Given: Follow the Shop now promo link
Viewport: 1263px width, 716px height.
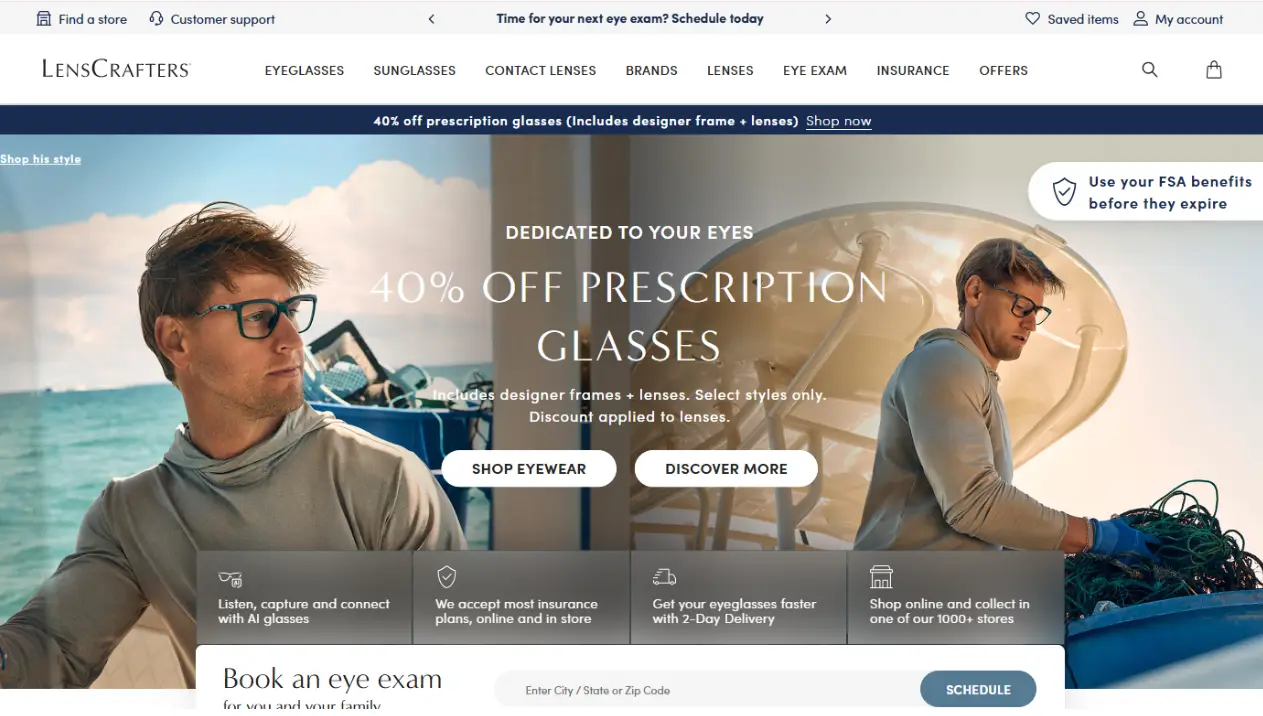Looking at the screenshot, I should click(x=838, y=121).
